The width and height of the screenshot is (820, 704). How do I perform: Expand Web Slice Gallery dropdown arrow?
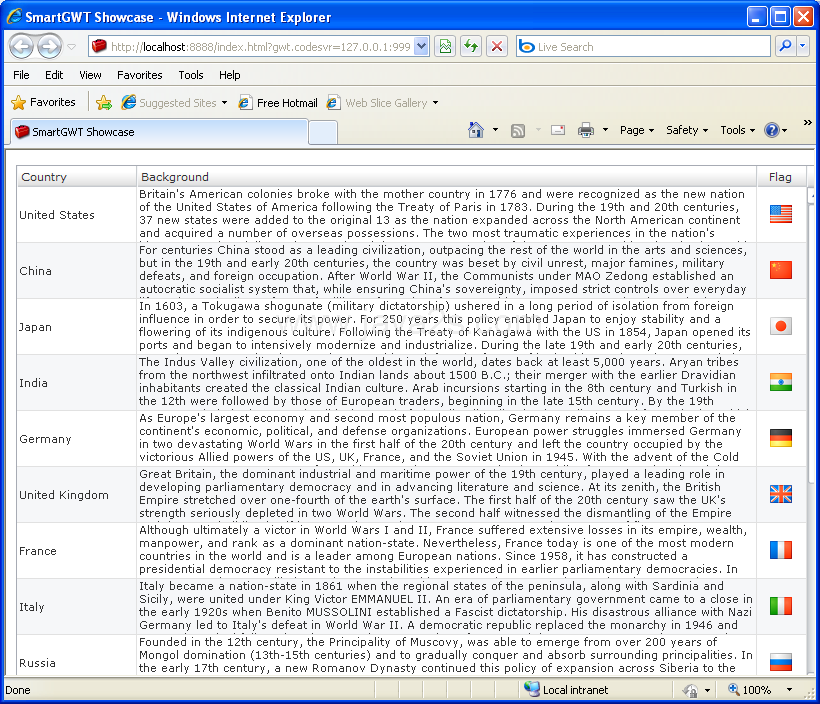(436, 103)
